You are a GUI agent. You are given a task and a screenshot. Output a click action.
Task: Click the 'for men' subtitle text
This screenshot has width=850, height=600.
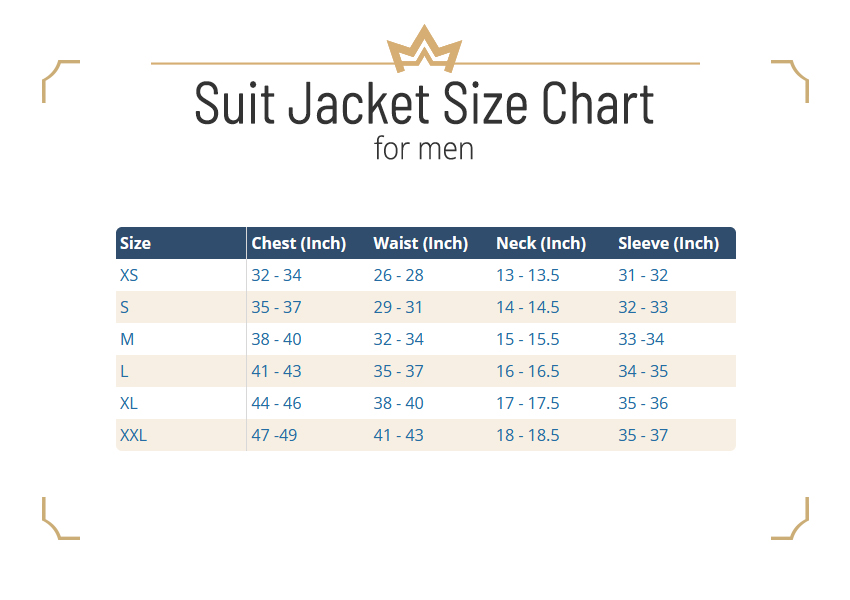[424, 149]
